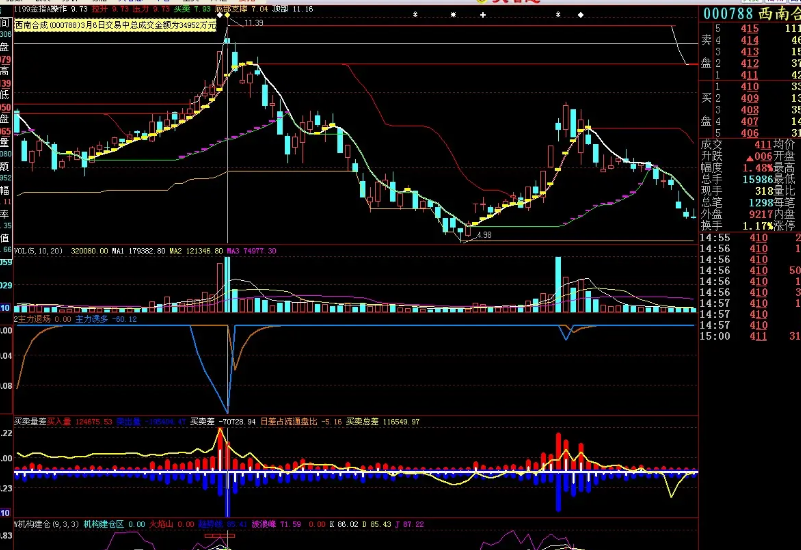Click the 换手 1.17% turnover value
This screenshot has width=801, height=550.
[758, 226]
